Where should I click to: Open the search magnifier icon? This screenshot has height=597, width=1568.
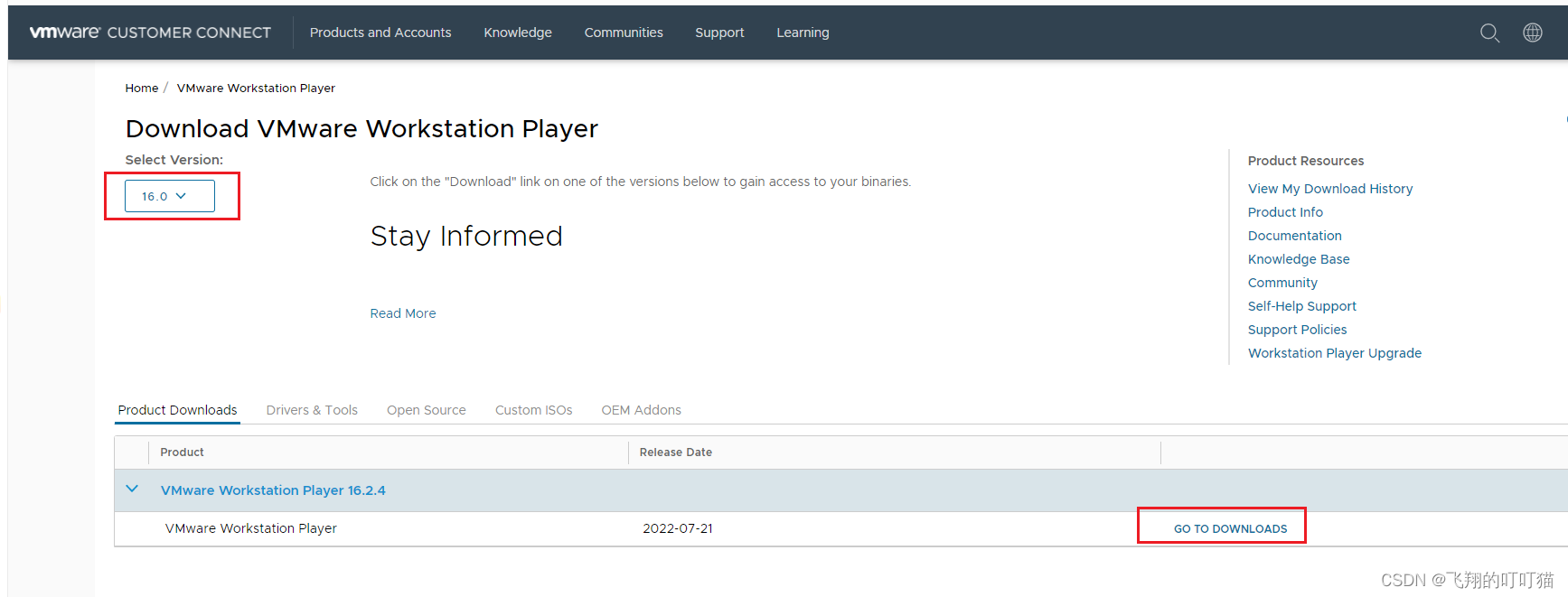tap(1489, 33)
